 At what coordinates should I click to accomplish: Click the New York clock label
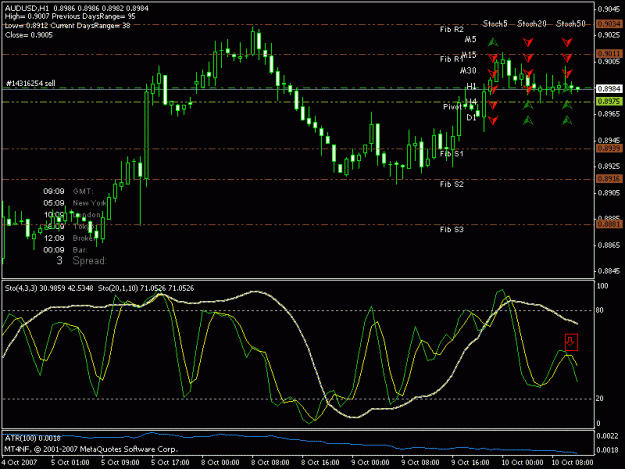click(89, 203)
